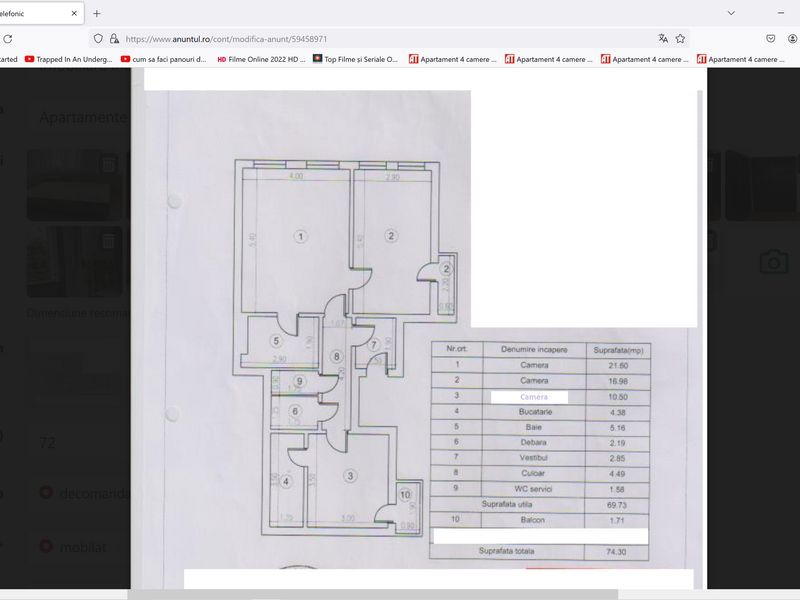Open the tracking protection shield icon
The width and height of the screenshot is (800, 600).
[x=97, y=38]
